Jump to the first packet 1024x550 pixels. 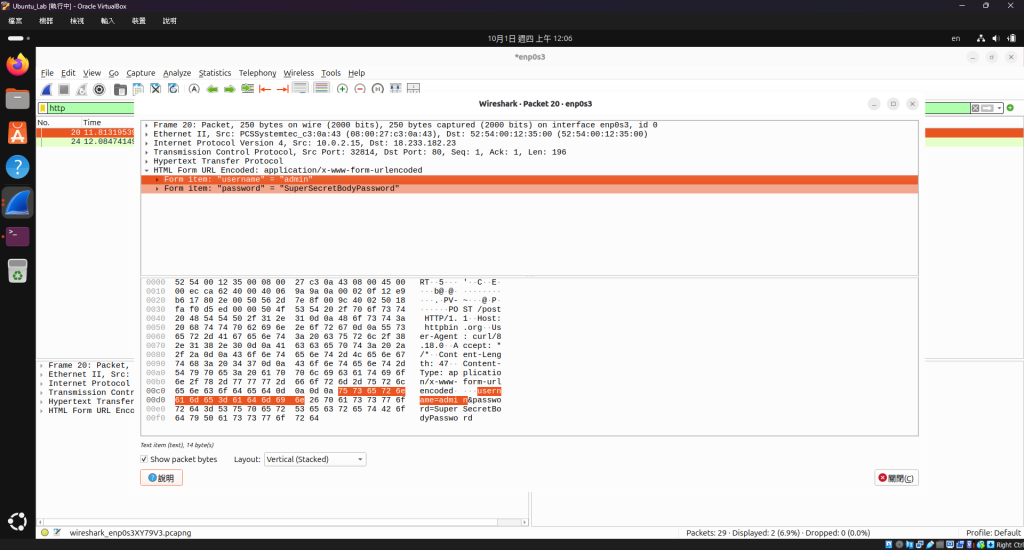[x=264, y=89]
